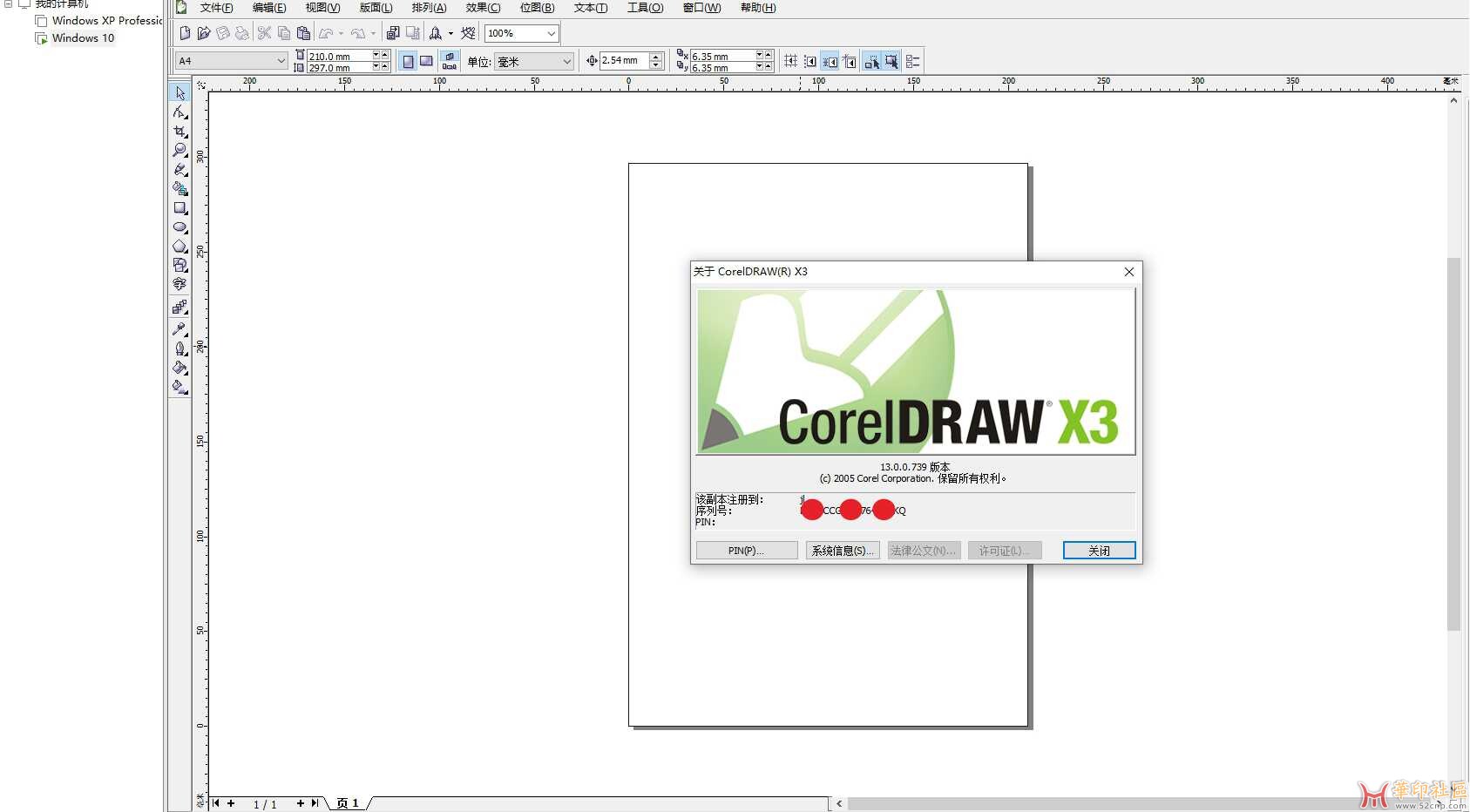The height and width of the screenshot is (812, 1470).
Task: Click the Export icon in toolbar
Action: click(x=412, y=33)
